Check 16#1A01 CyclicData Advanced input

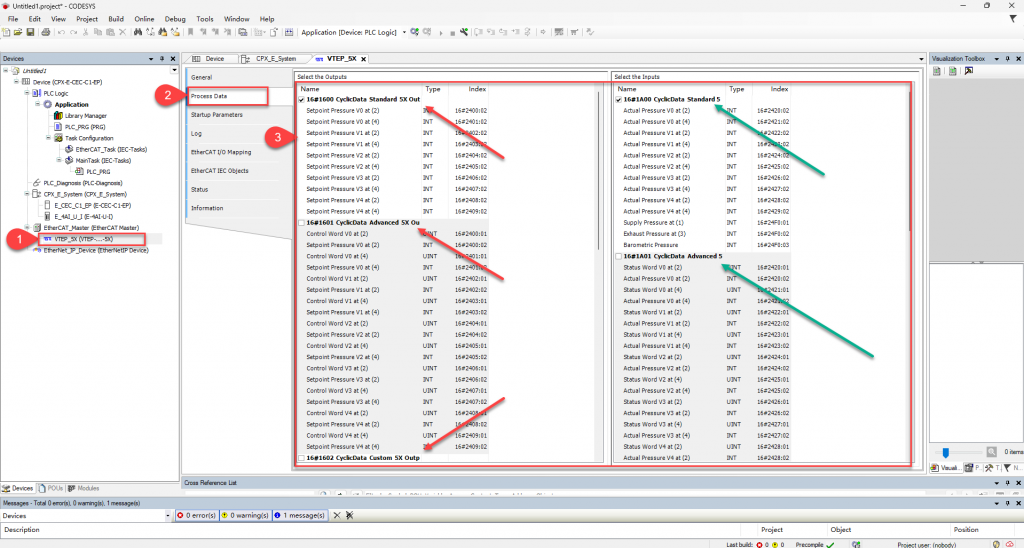618,257
